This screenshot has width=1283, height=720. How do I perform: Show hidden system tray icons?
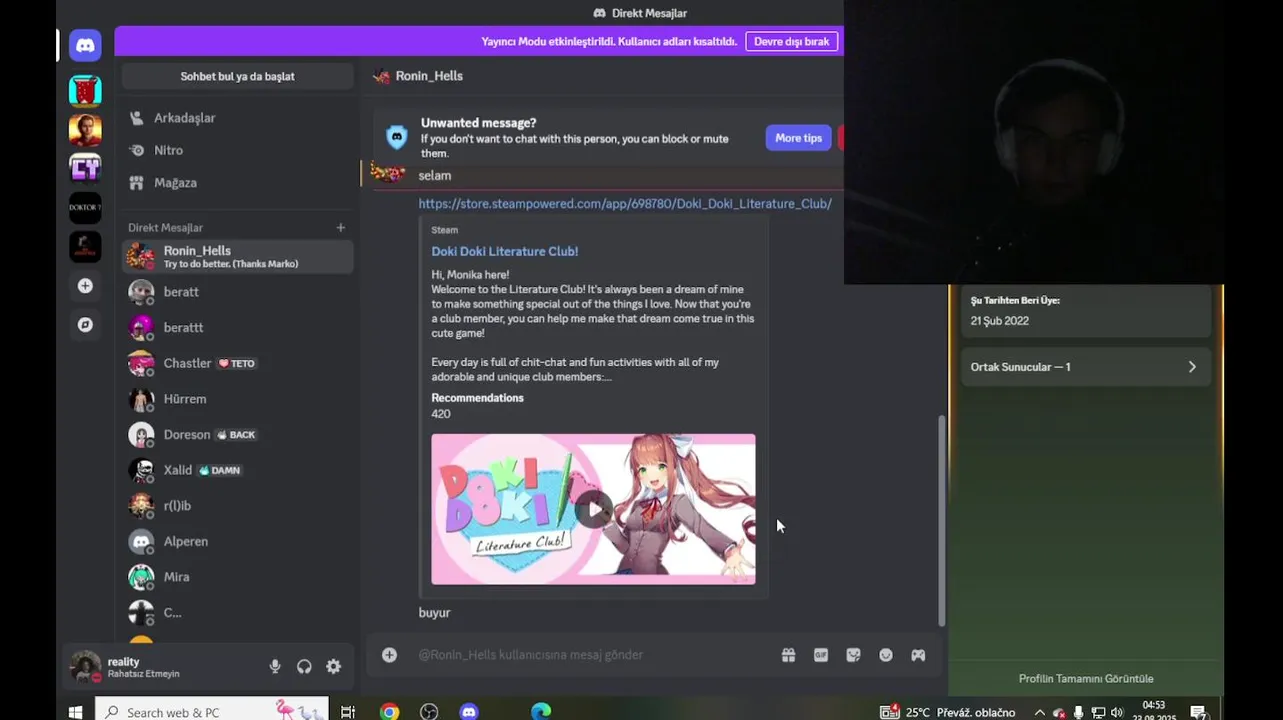(1039, 713)
